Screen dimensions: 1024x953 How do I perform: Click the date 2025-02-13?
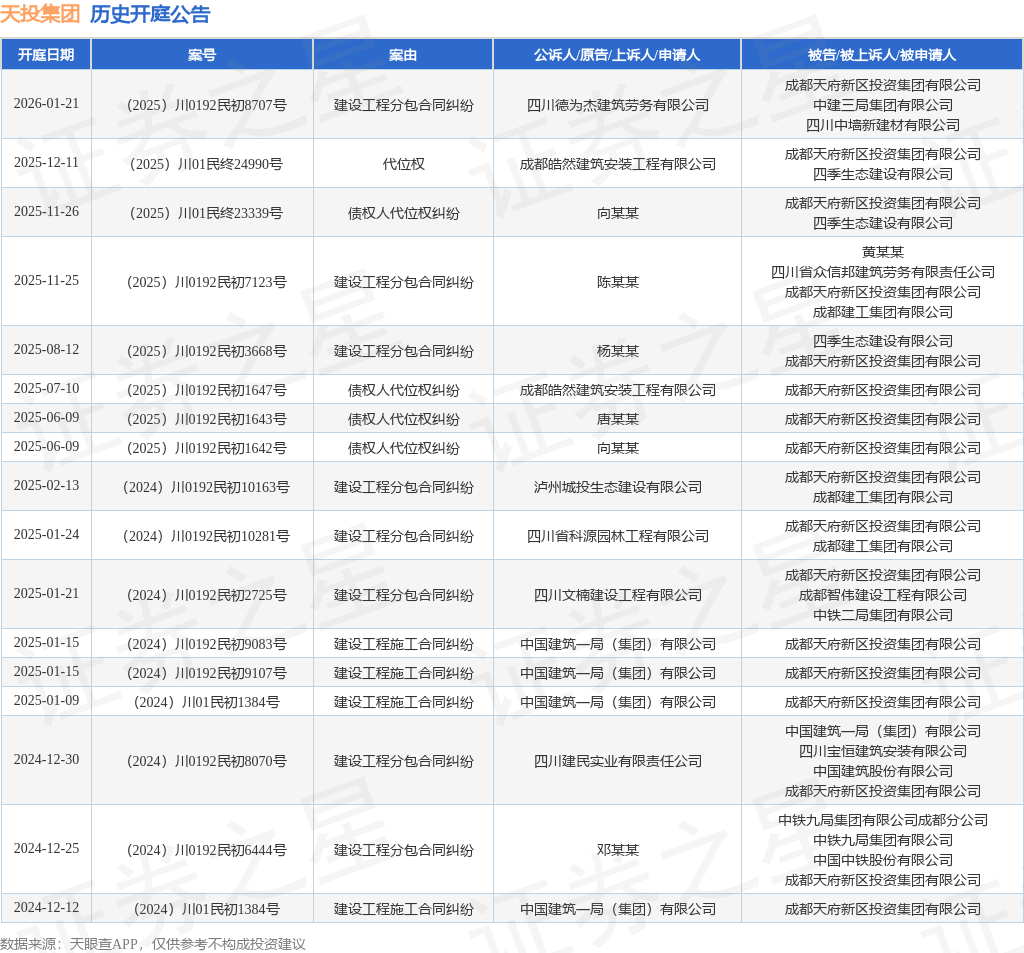tap(46, 485)
